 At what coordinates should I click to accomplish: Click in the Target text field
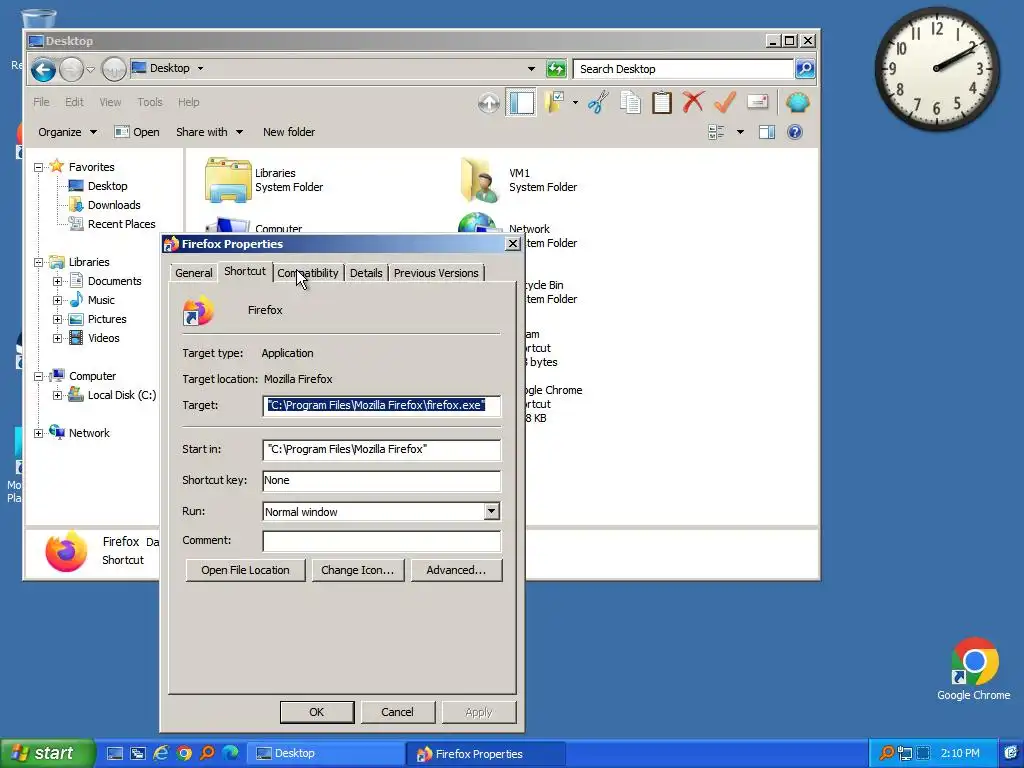(x=381, y=406)
